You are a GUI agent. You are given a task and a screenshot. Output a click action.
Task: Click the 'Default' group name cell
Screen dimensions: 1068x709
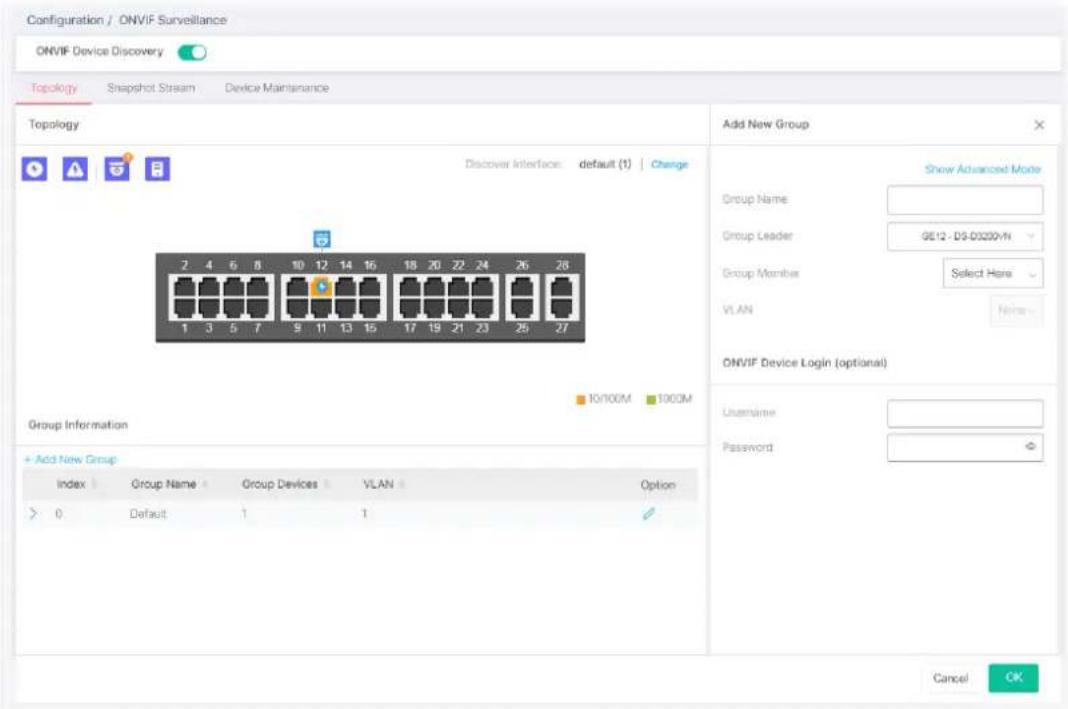pyautogui.click(x=148, y=514)
